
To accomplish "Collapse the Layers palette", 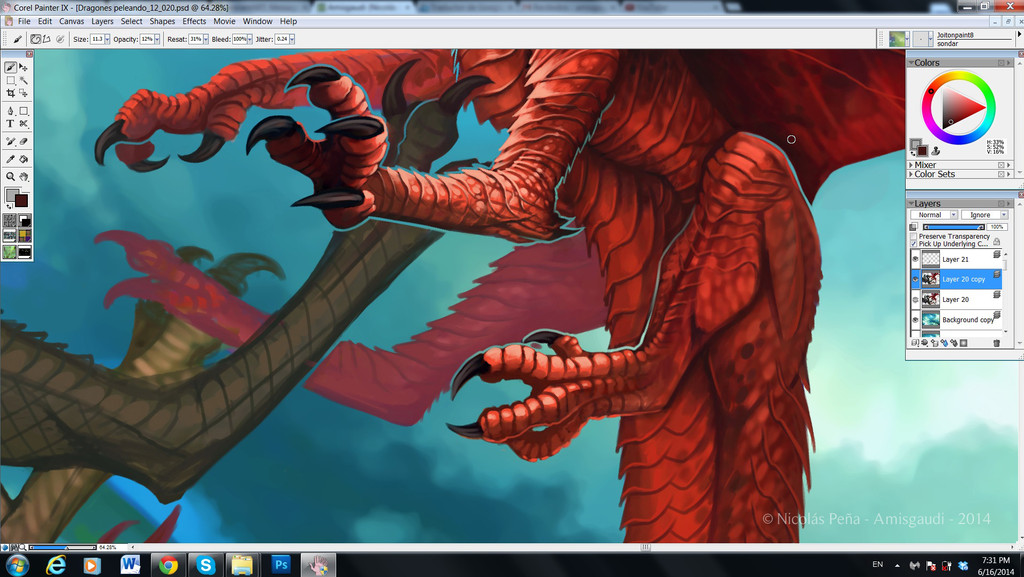I will click(911, 204).
